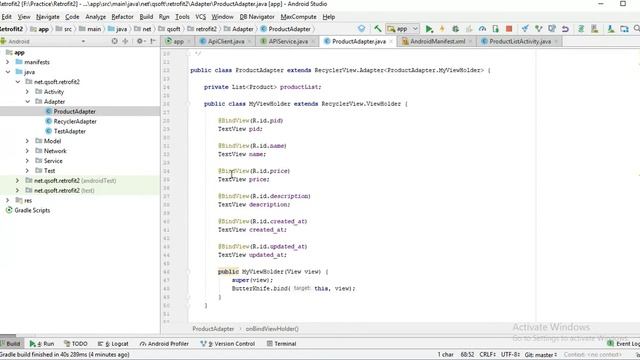Open SDK Manager icon in the toolbar
This screenshot has height=360, width=640.
[x=611, y=29]
